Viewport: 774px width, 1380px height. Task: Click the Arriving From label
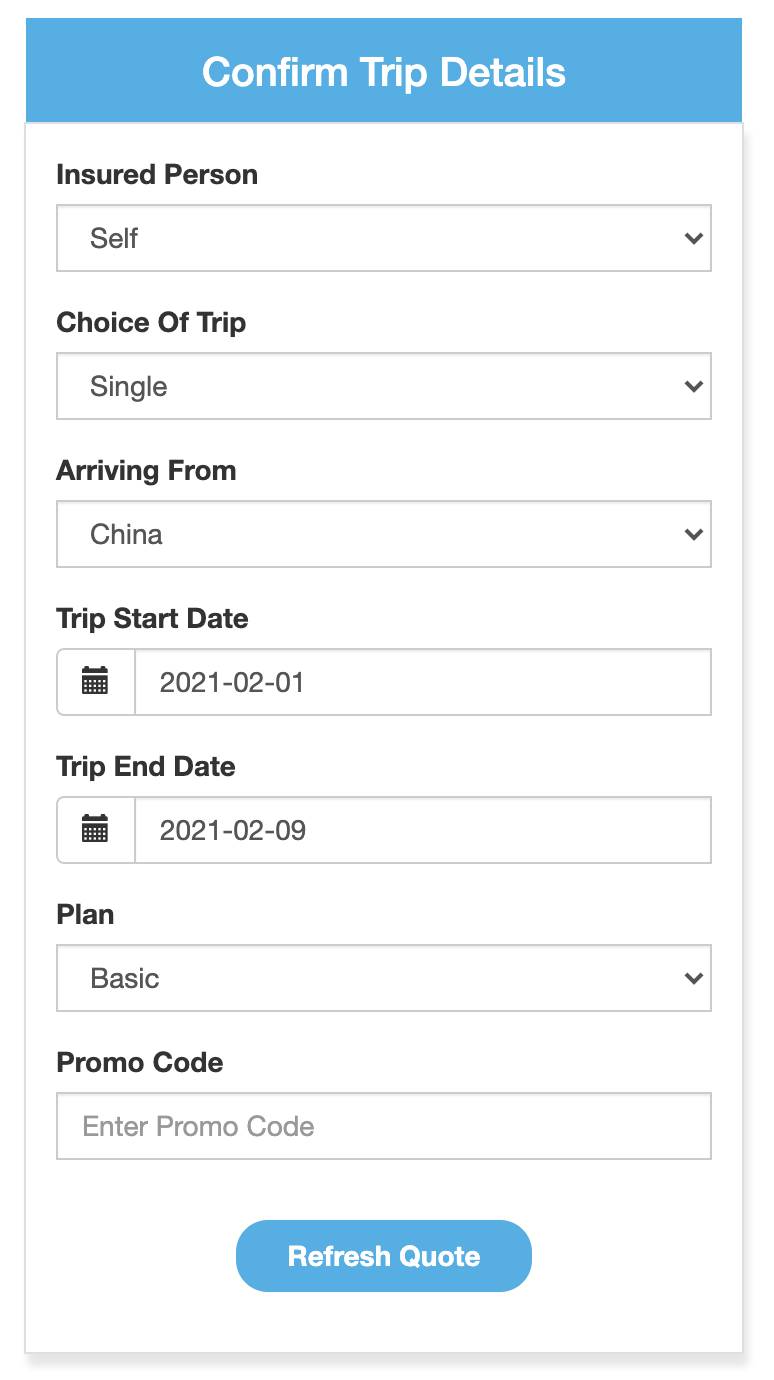pos(146,471)
